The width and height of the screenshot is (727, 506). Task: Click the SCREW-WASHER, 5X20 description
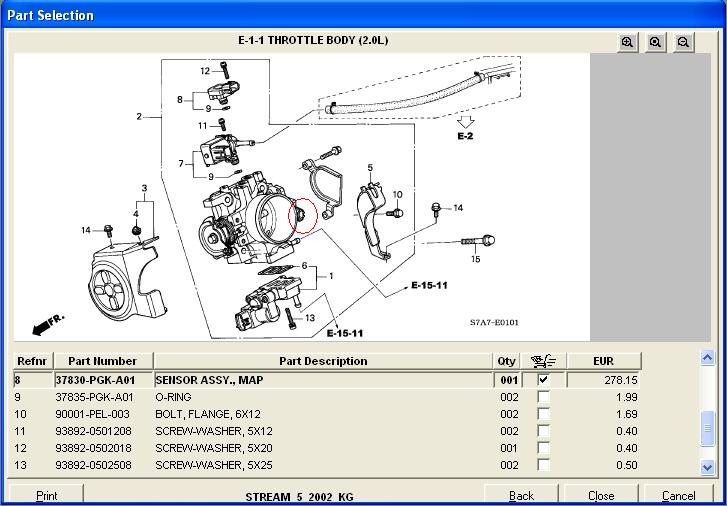pyautogui.click(x=214, y=448)
